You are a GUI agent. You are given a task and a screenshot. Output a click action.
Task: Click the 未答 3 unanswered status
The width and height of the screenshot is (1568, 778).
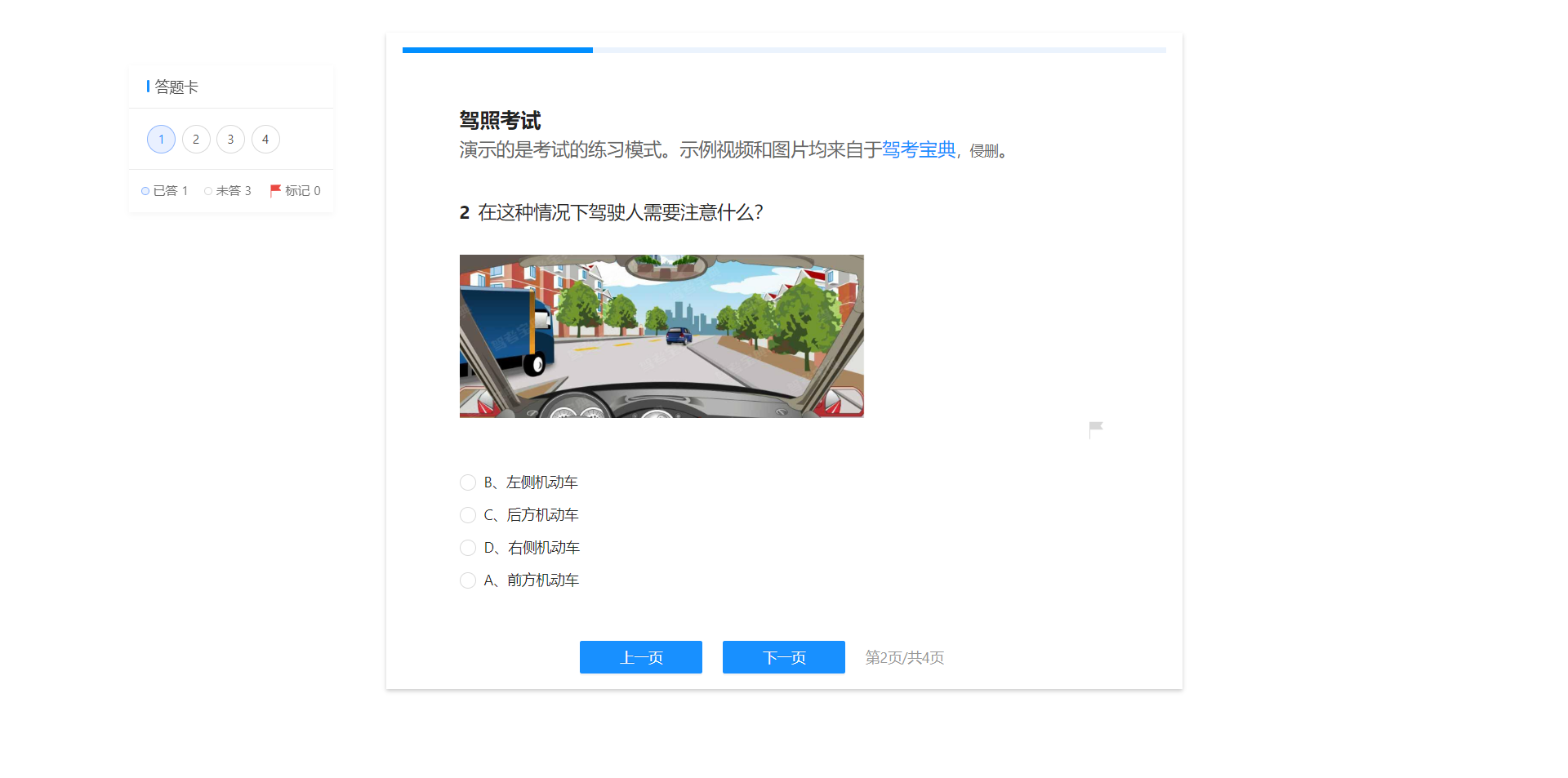click(228, 190)
